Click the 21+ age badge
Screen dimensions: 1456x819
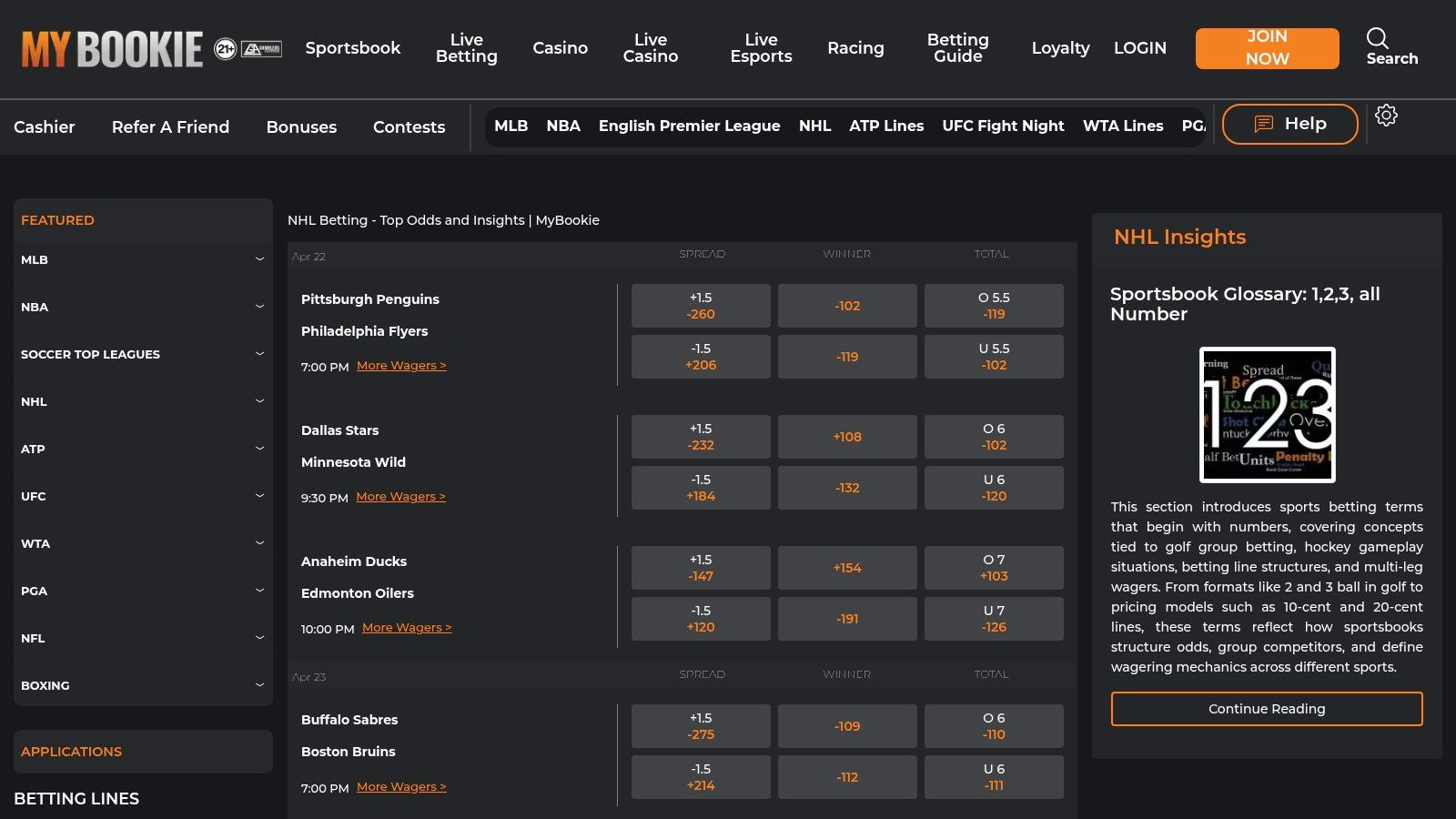[225, 46]
